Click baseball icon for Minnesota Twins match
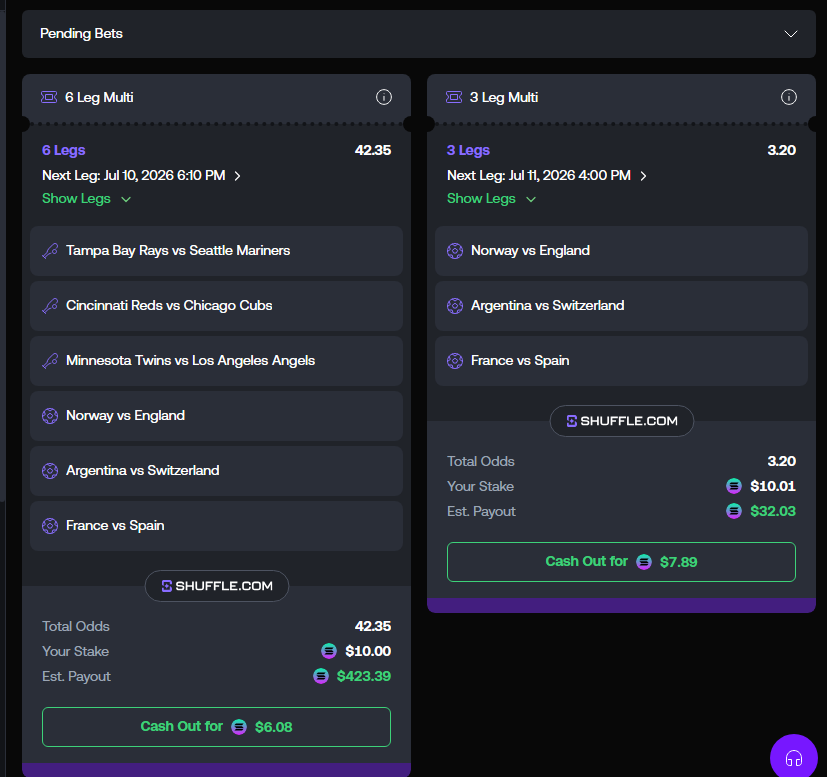This screenshot has width=827, height=777. coord(50,361)
